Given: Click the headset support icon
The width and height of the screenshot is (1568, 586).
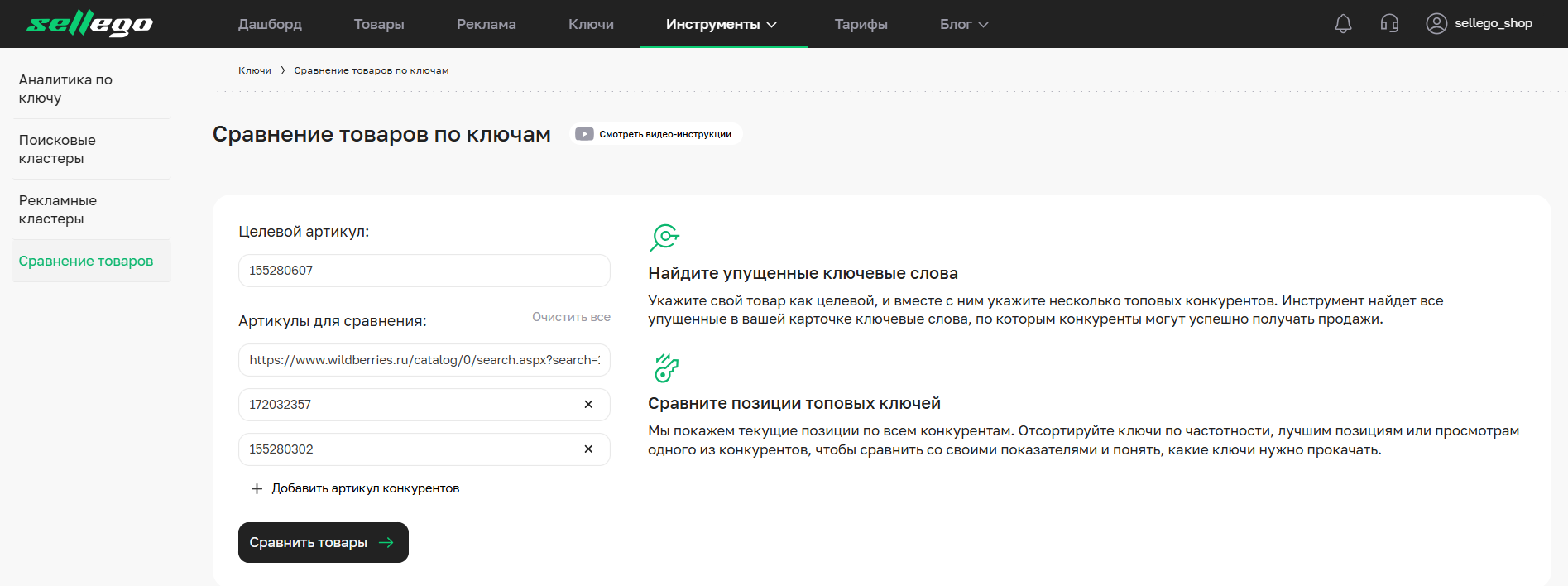Looking at the screenshot, I should coord(1389,24).
